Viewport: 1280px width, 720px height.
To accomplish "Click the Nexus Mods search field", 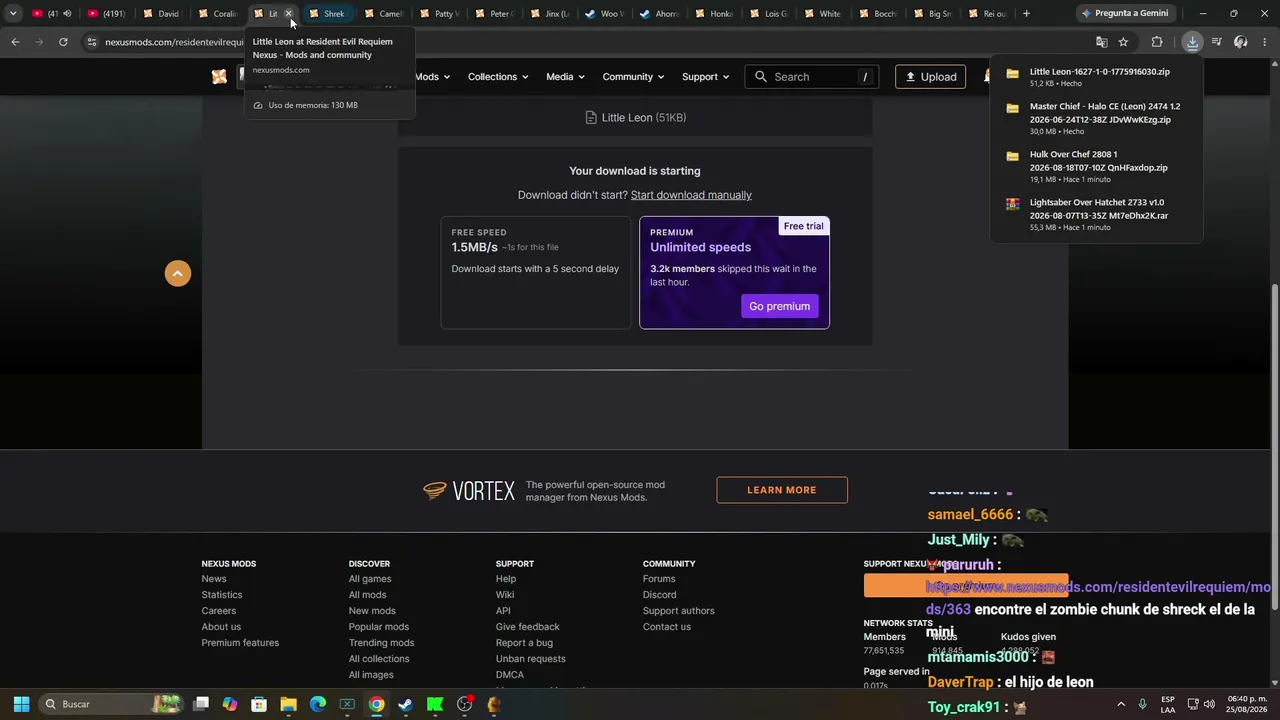I will pyautogui.click(x=812, y=77).
